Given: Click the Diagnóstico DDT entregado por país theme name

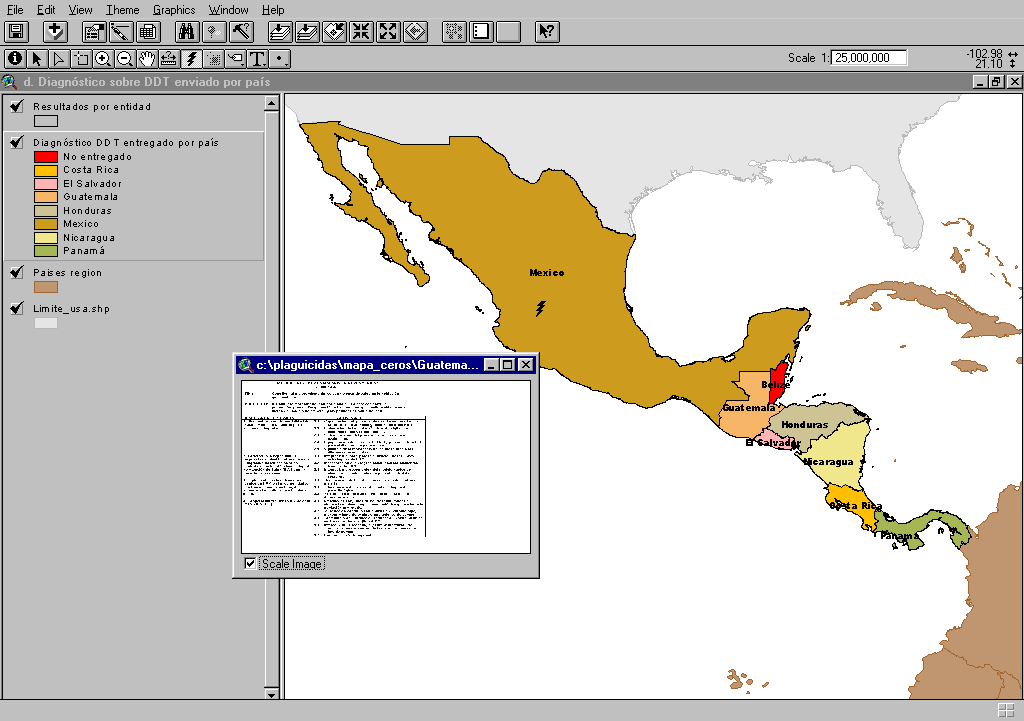Looking at the screenshot, I should click(126, 142).
